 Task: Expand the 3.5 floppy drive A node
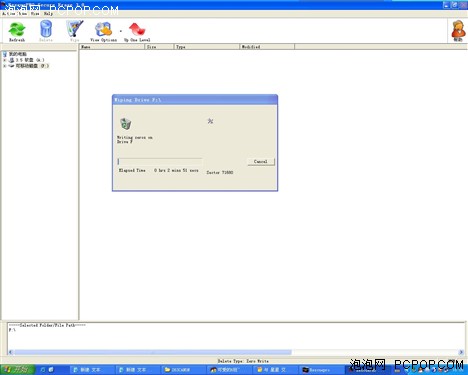coord(5,60)
